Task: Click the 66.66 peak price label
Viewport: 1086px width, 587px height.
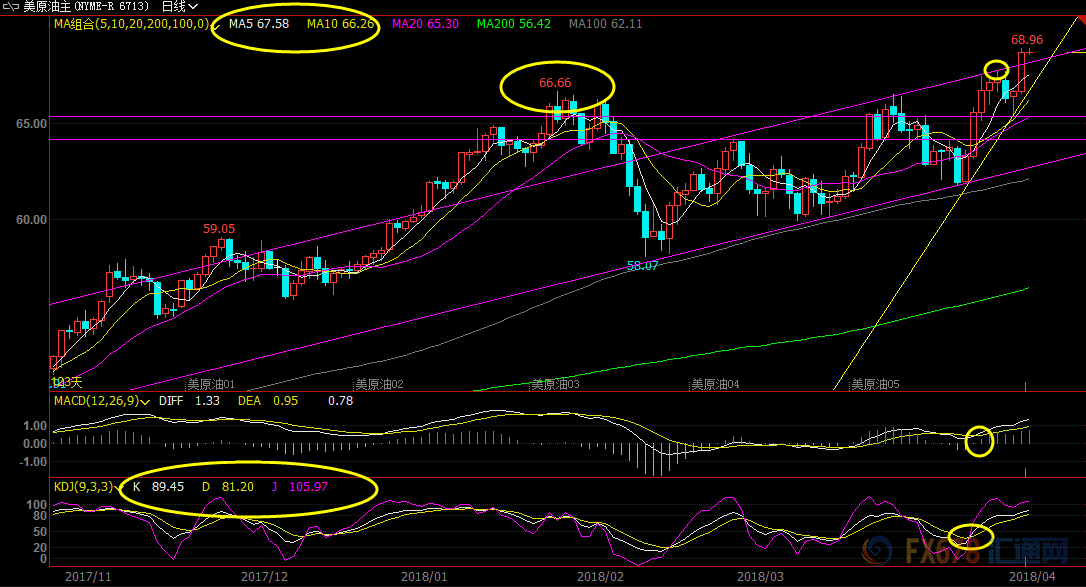Action: point(555,83)
